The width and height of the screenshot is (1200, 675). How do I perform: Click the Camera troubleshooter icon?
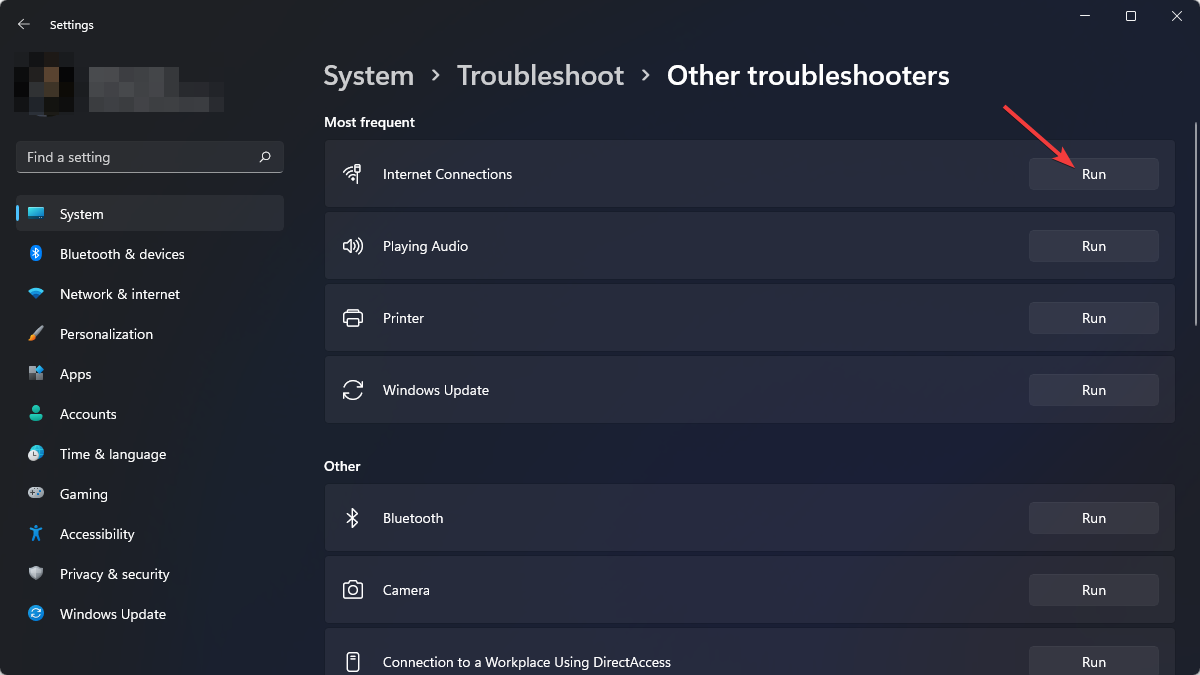pos(353,589)
